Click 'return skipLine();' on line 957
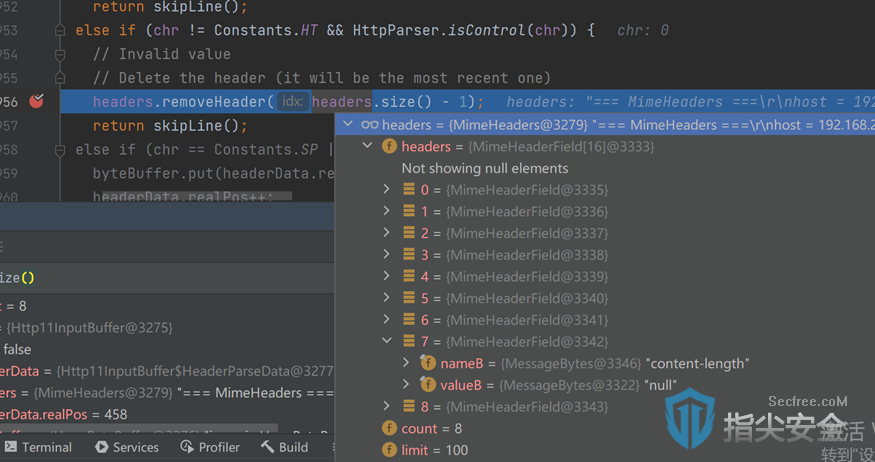The height and width of the screenshot is (462, 875). coord(170,126)
